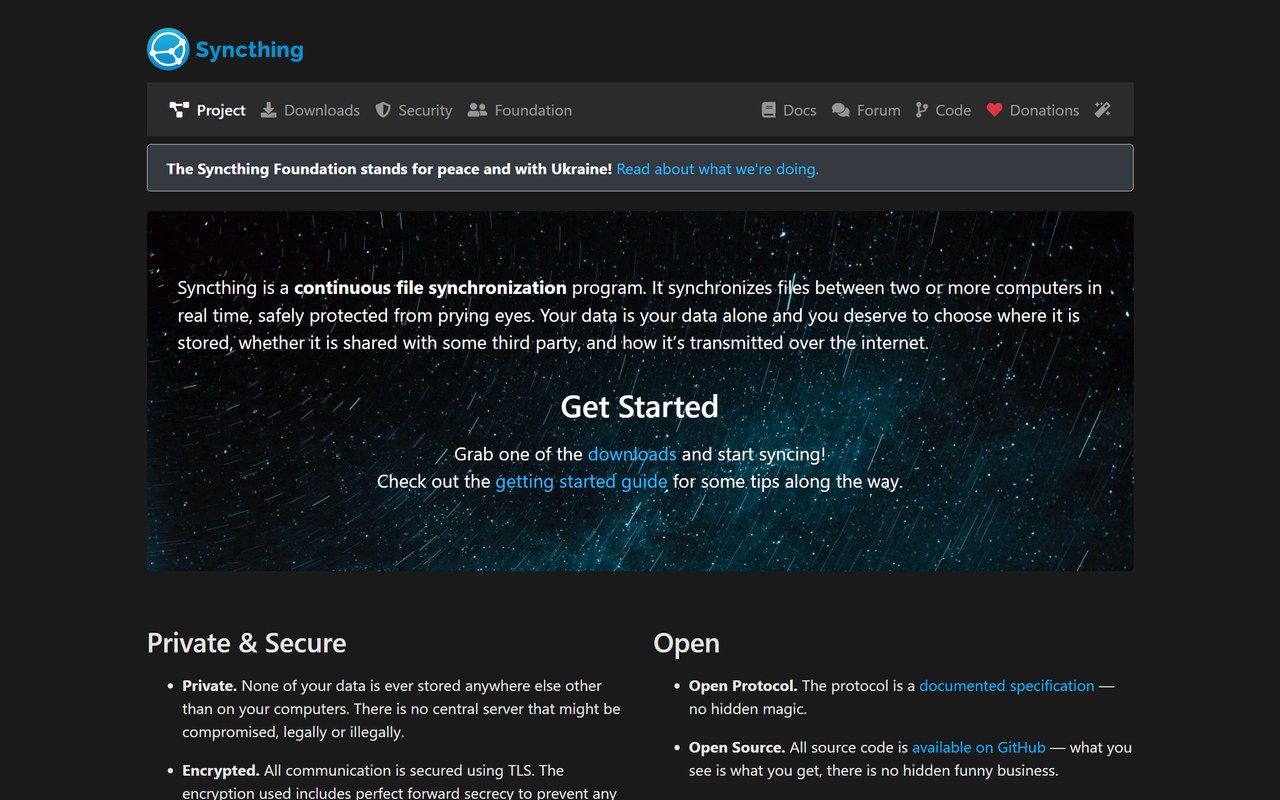Open the Docs nav label
1280x800 pixels.
pyautogui.click(x=799, y=110)
